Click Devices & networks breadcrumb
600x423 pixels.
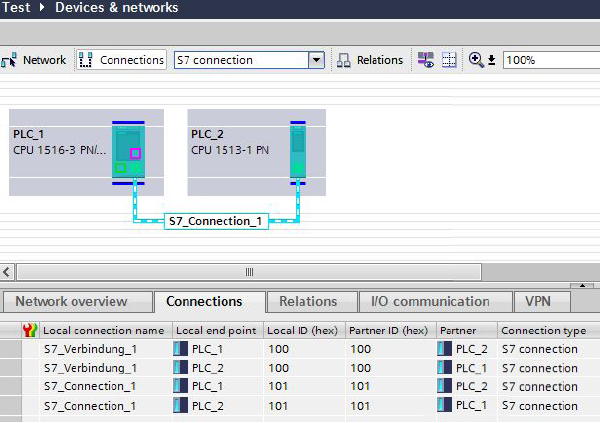117,7
